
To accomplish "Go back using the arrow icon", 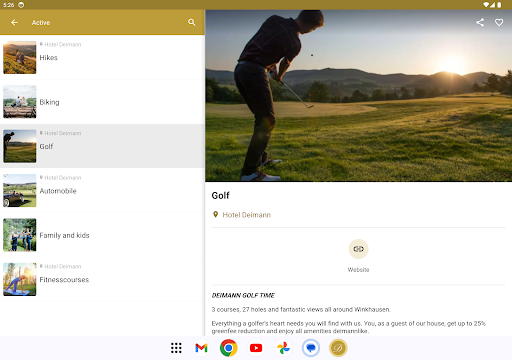I will [14, 22].
